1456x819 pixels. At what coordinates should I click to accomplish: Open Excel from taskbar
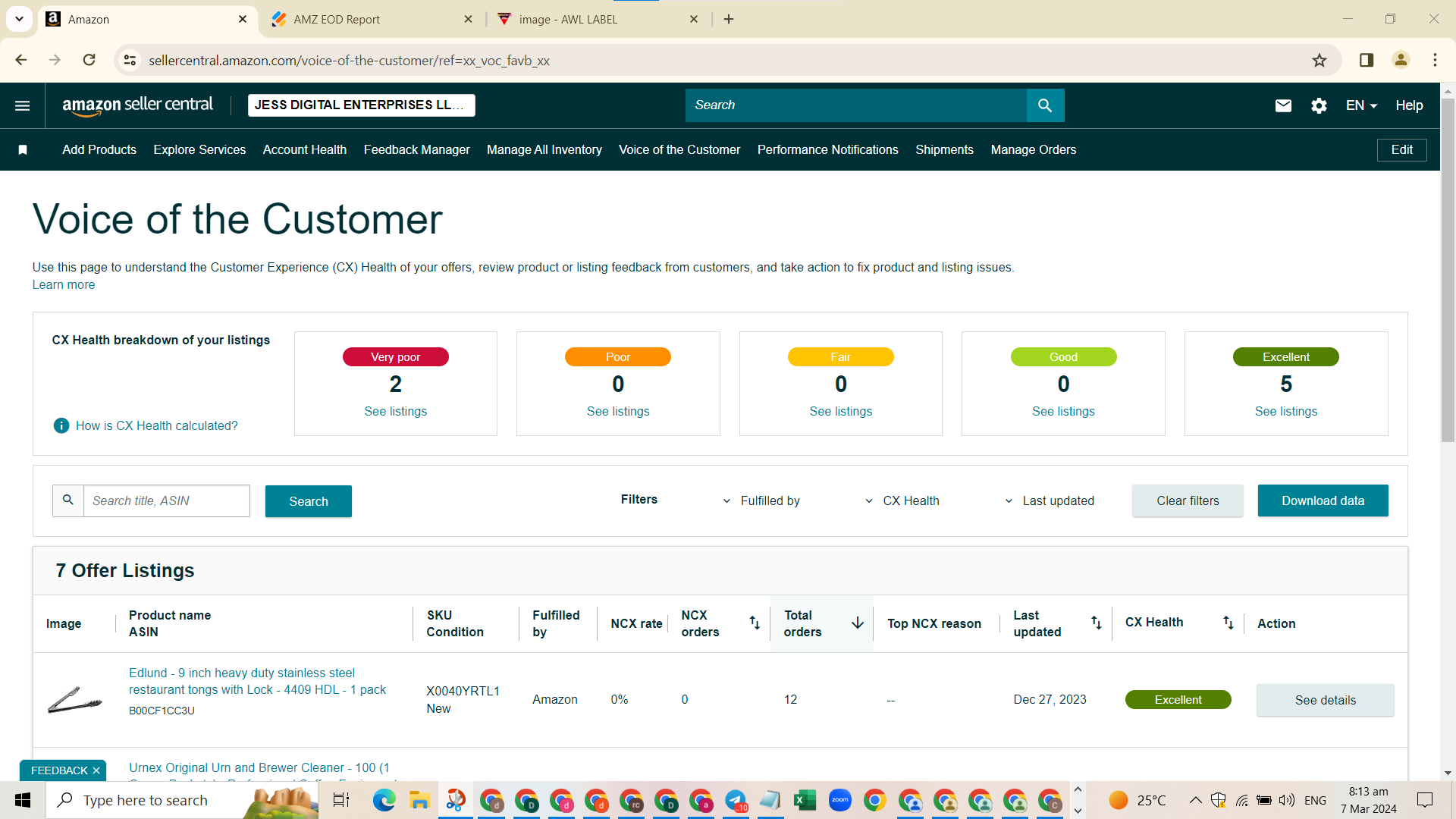point(805,800)
